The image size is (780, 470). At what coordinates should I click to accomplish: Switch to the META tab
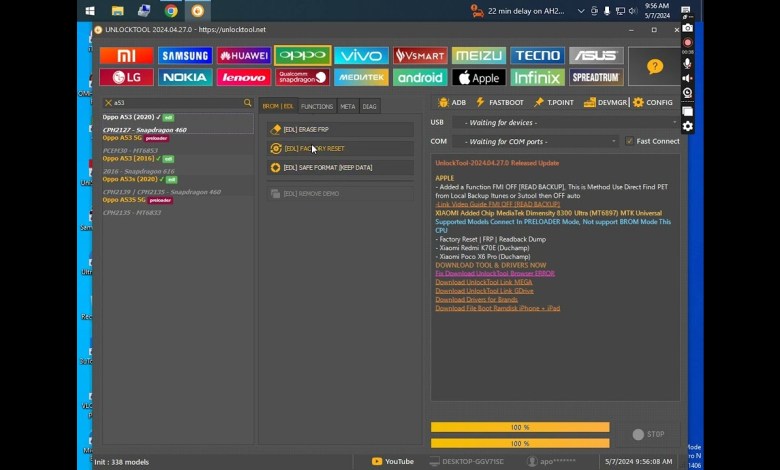click(347, 106)
